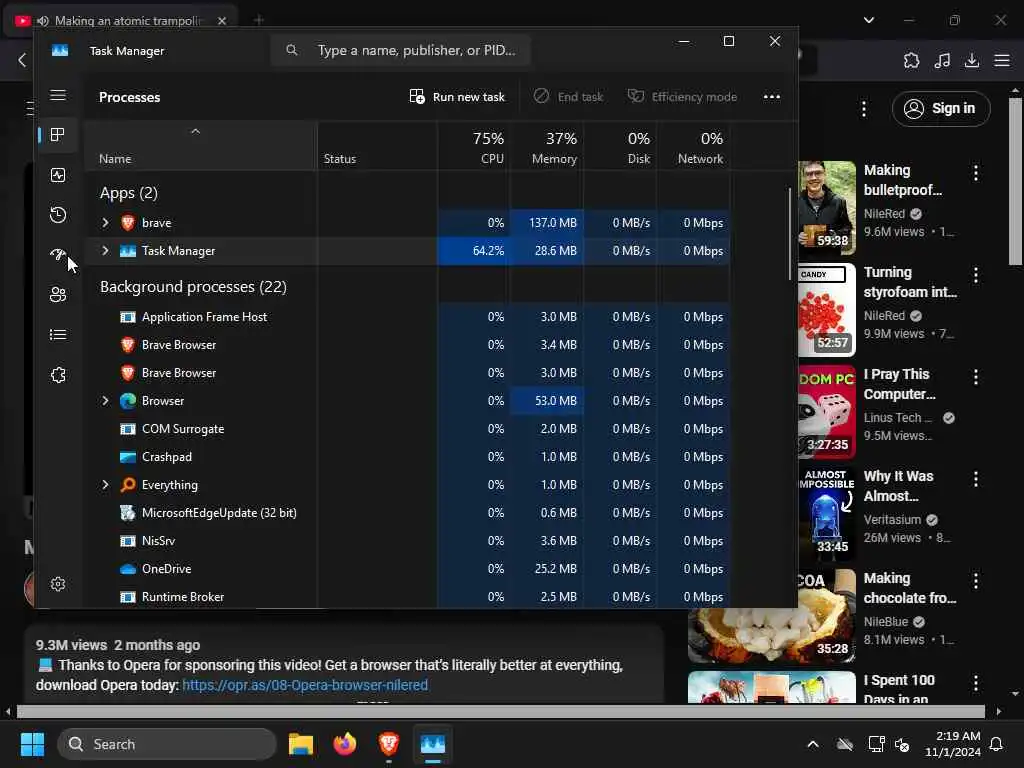Open Making bulletproof video thumbnail
This screenshot has width=1024, height=768.
click(827, 207)
